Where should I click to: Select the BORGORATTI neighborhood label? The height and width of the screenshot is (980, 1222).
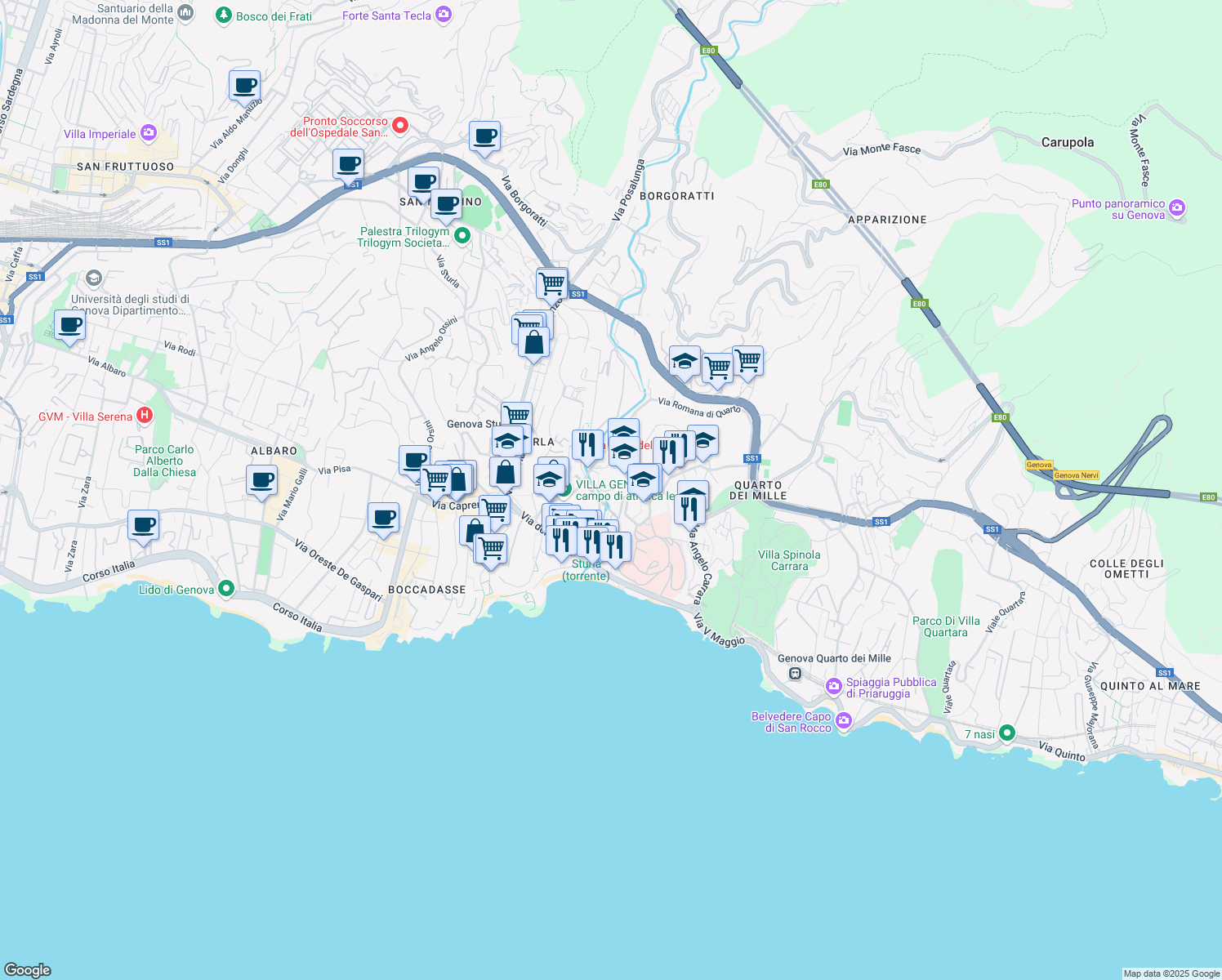tap(677, 196)
